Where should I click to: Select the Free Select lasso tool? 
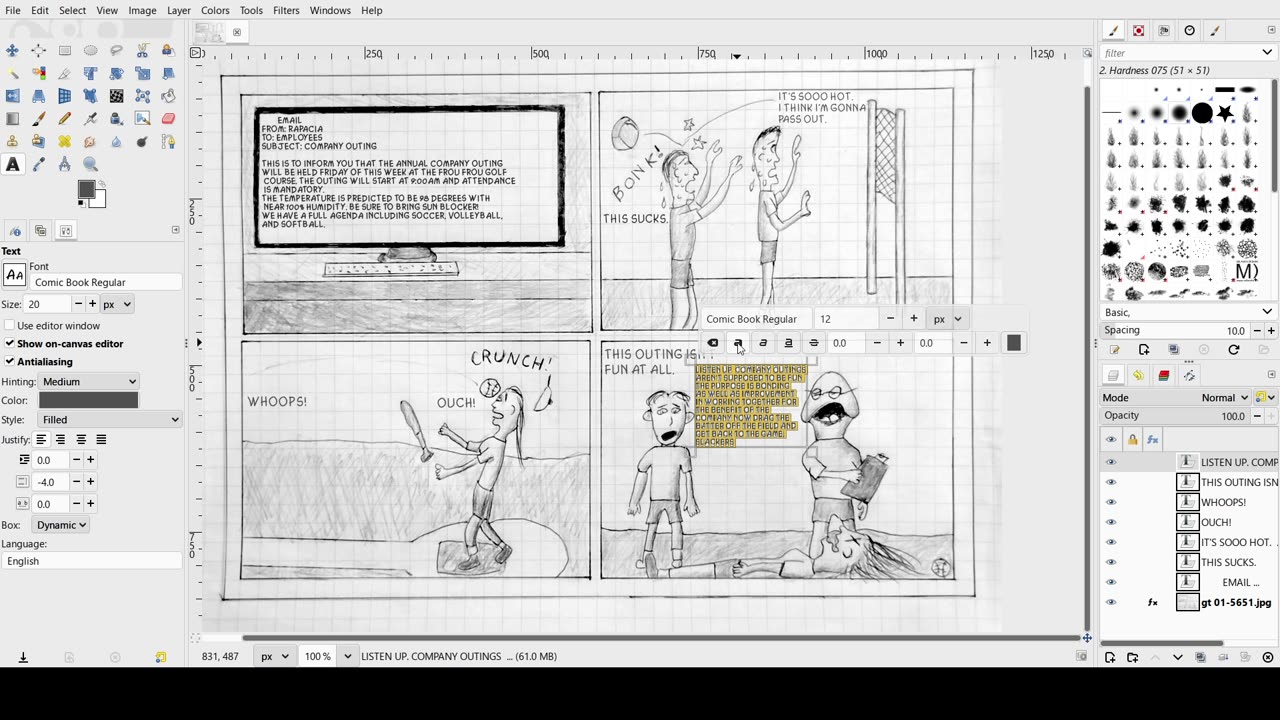117,50
